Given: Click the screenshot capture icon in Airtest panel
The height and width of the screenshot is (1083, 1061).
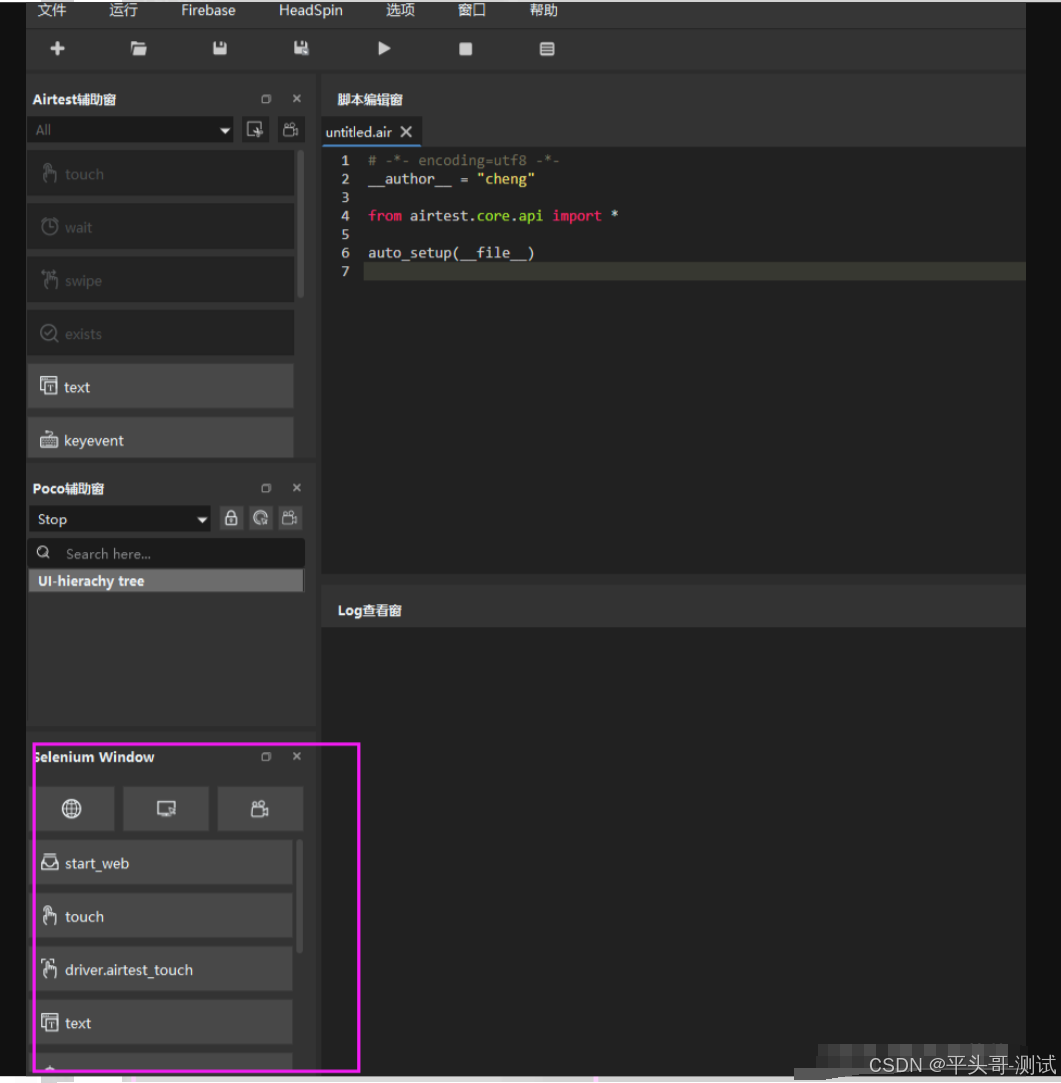Looking at the screenshot, I should coord(255,130).
